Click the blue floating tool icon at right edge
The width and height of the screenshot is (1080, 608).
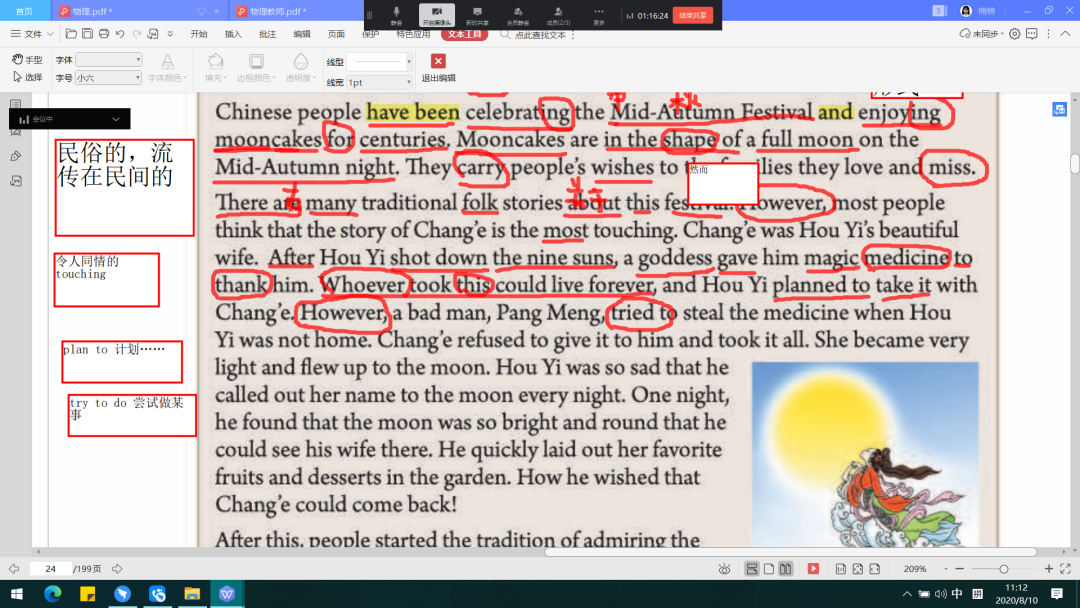pyautogui.click(x=1059, y=109)
